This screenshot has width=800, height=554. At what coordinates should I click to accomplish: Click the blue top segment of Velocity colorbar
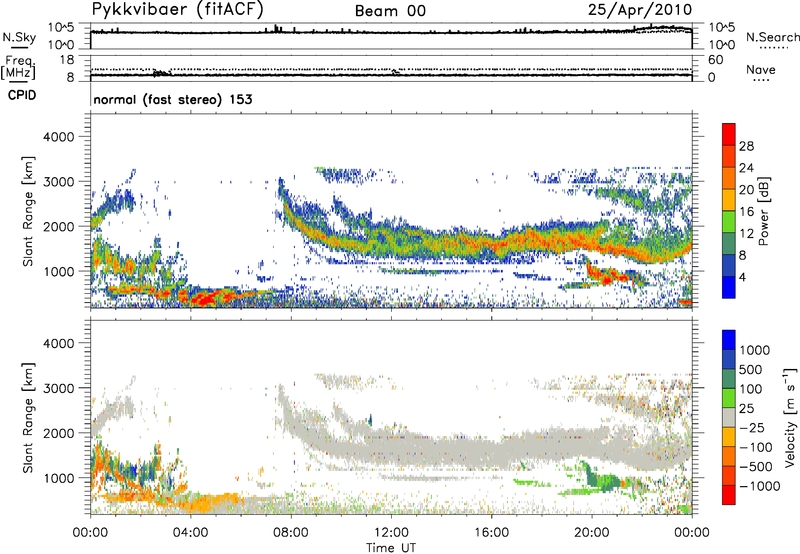tap(729, 340)
